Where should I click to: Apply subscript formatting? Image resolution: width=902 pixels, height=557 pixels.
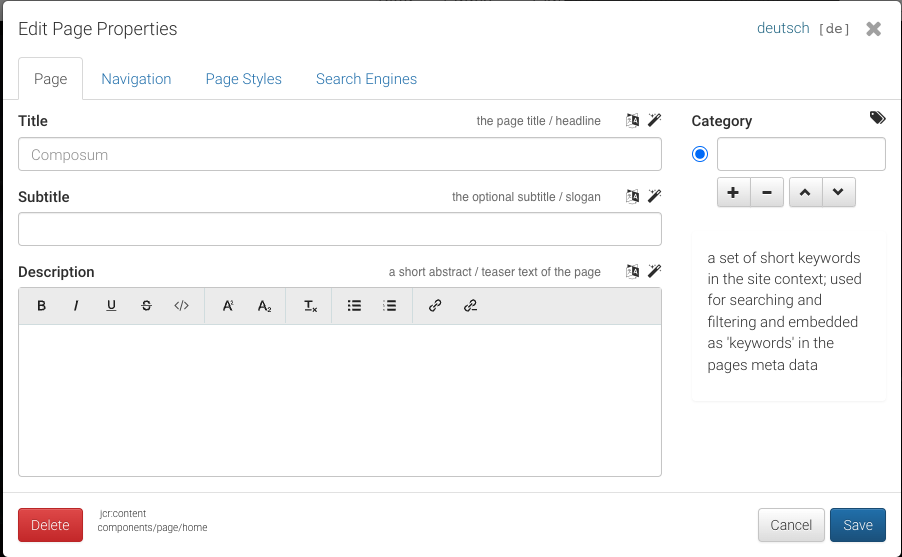click(264, 306)
